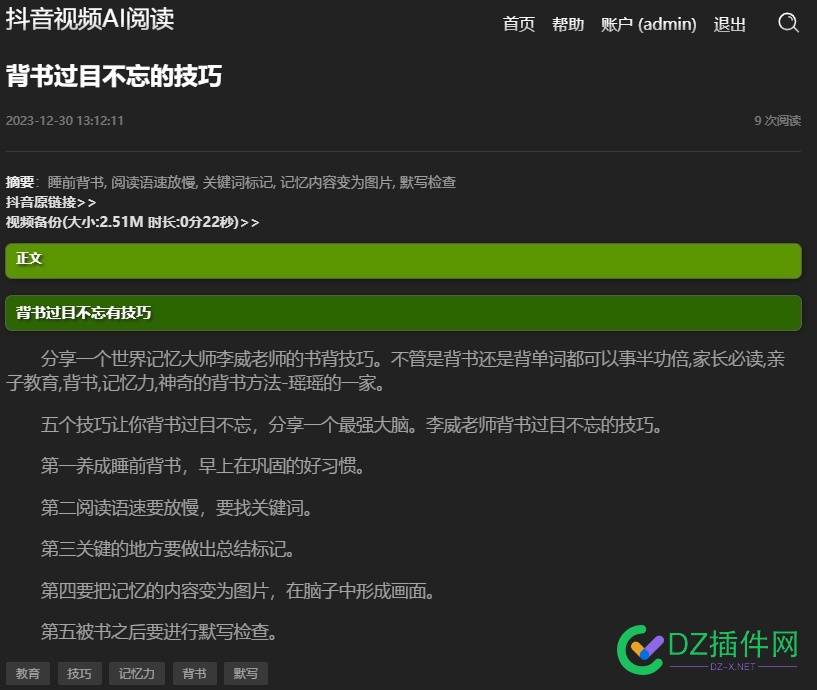Click the 正文 green section header
This screenshot has height=690, width=817.
pyautogui.click(x=403, y=261)
